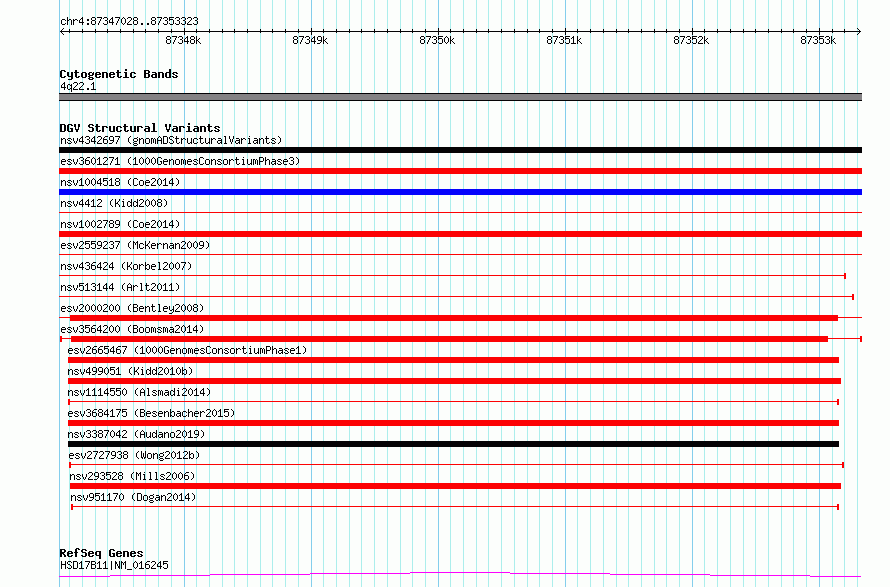Open variant nsv4342697 (gnomADStructuralVariants)
890x587 pixels.
click(x=171, y=140)
